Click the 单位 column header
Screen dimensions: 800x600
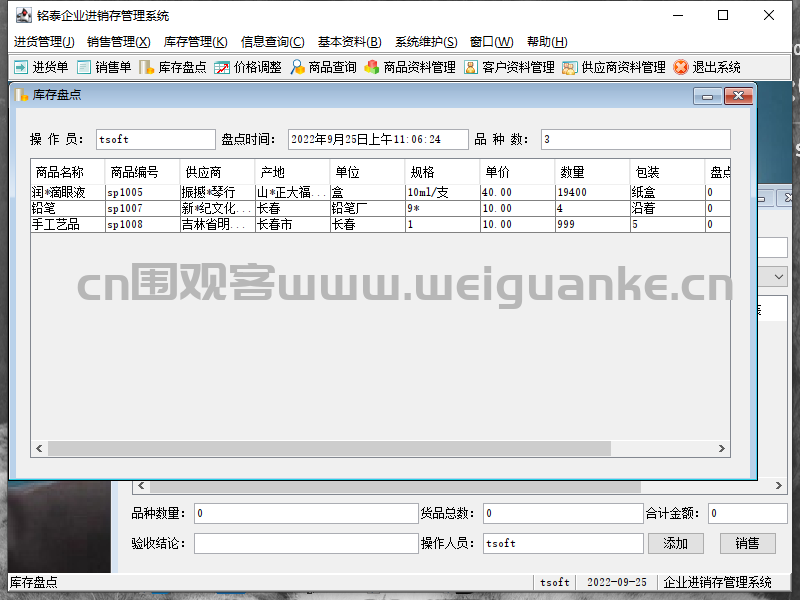(368, 172)
